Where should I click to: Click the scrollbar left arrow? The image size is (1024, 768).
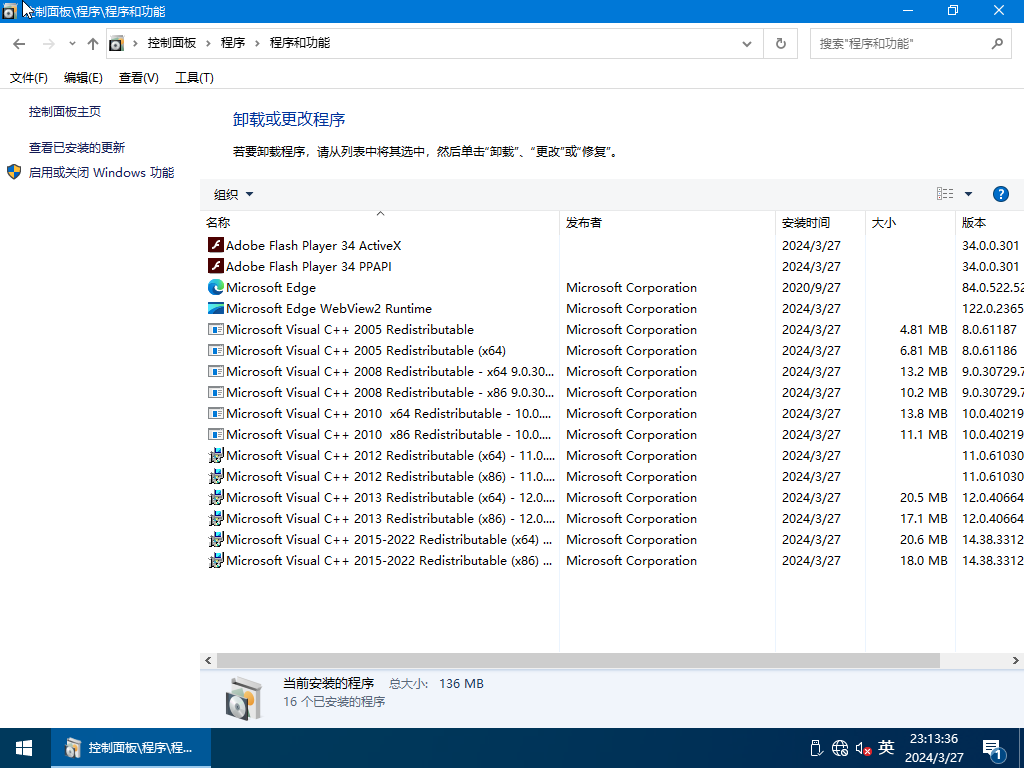(x=208, y=661)
